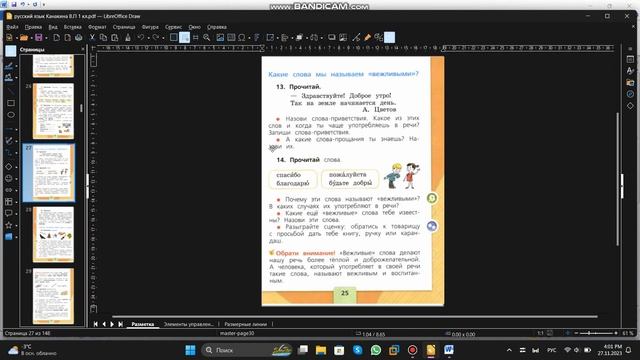Screen dimensions: 640x360
Task: Click the Paste clipboard icon
Action: [115, 38]
